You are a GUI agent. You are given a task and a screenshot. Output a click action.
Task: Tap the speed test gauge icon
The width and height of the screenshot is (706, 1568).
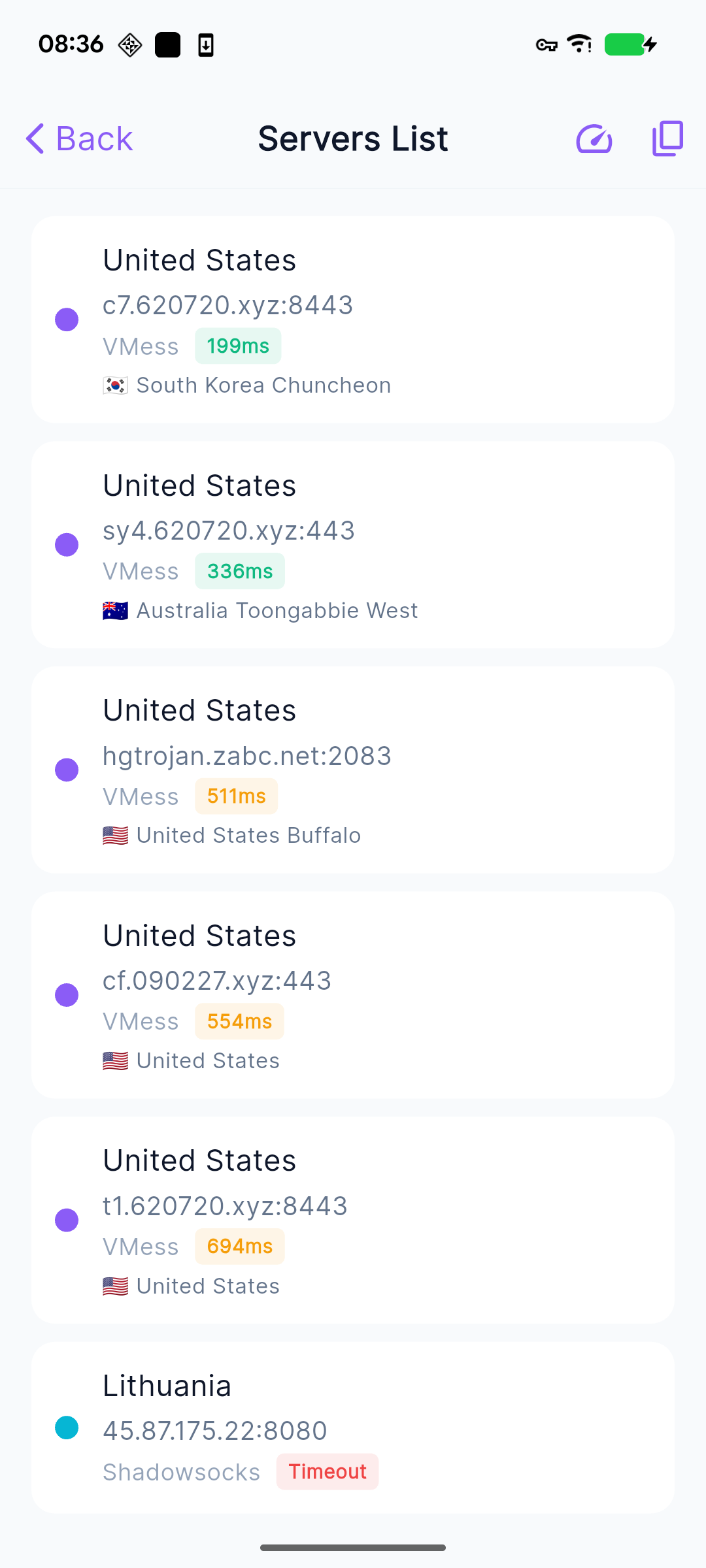pos(594,139)
